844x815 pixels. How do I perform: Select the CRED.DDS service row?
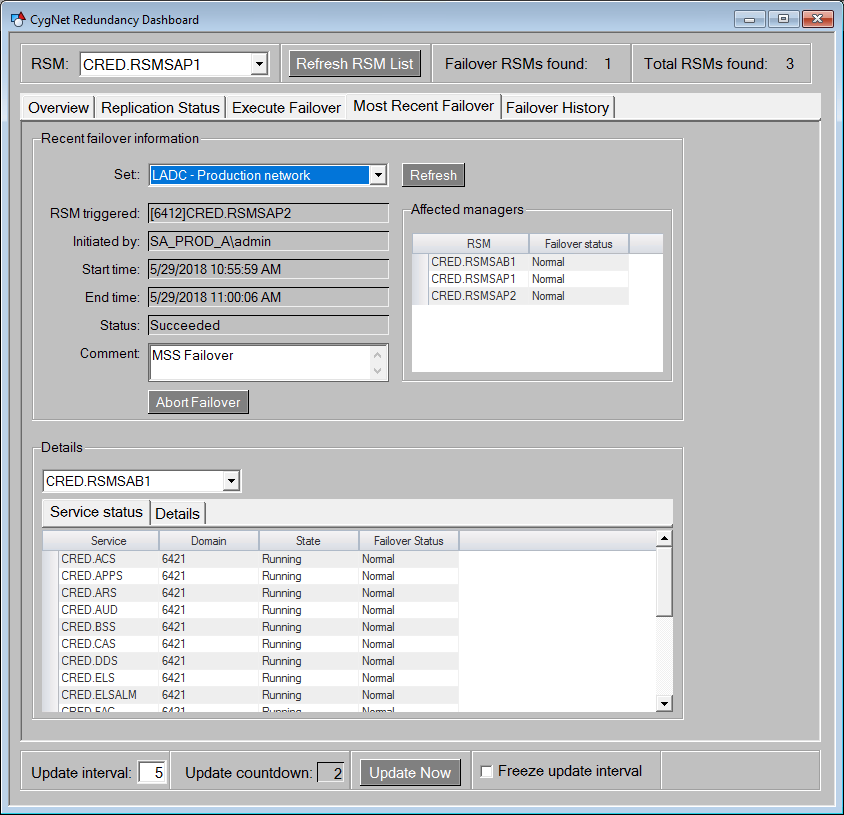tap(251, 661)
